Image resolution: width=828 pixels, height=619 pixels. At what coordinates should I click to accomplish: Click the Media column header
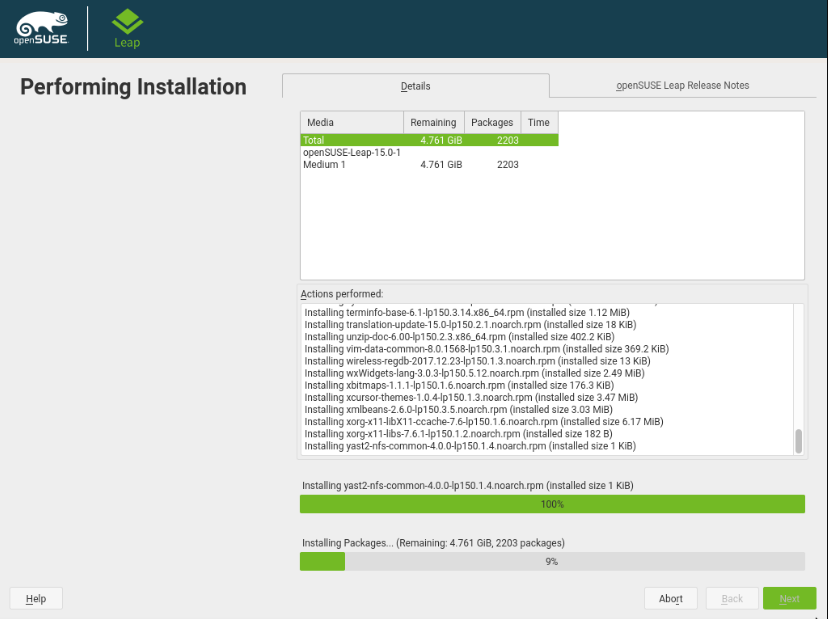(x=352, y=123)
